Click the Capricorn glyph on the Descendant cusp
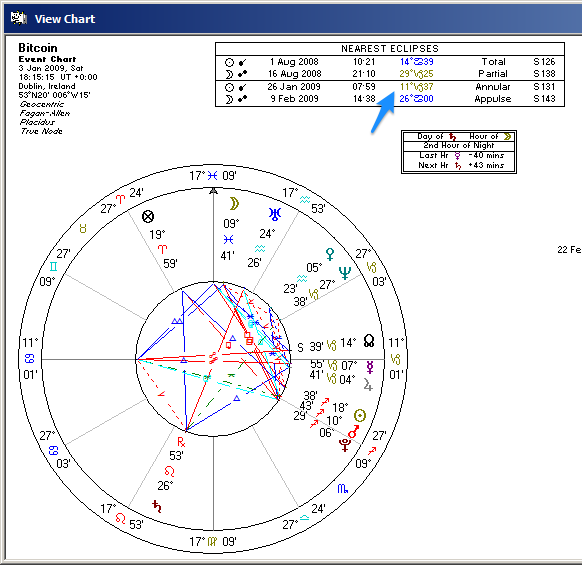This screenshot has width=582, height=565. click(x=396, y=359)
